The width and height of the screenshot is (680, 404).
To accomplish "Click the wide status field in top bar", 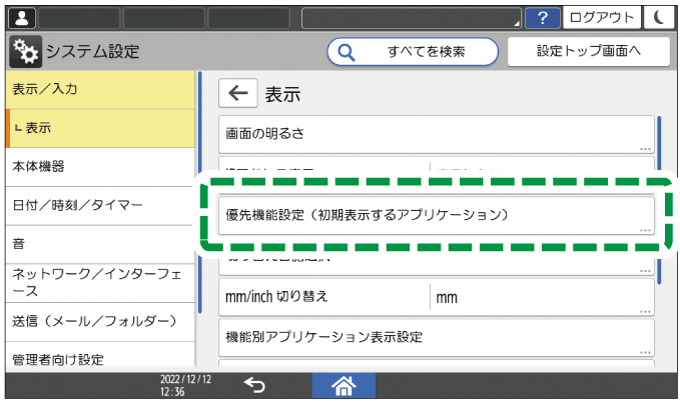I will [411, 18].
